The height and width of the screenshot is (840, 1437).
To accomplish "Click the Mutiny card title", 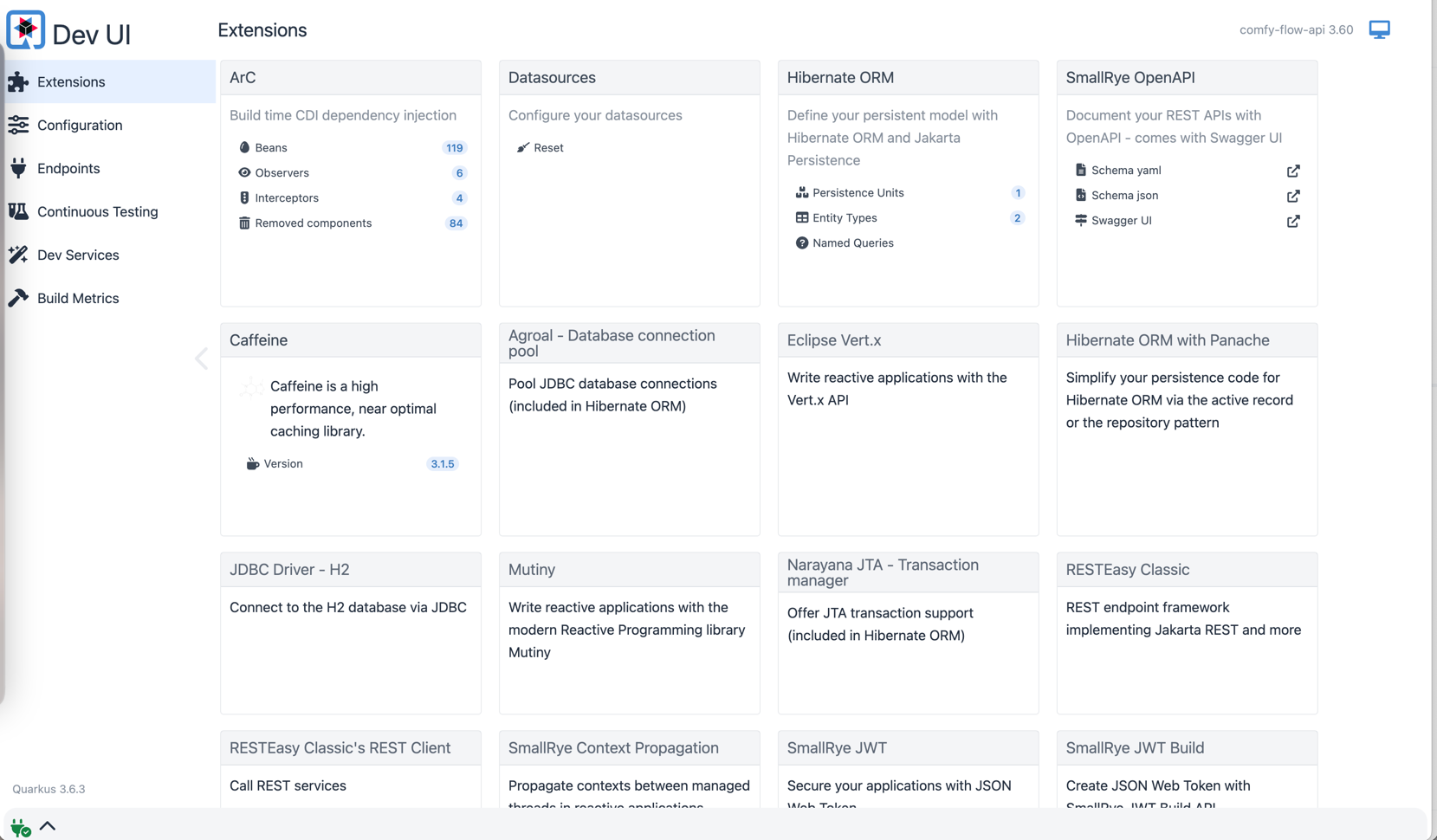I will point(532,570).
